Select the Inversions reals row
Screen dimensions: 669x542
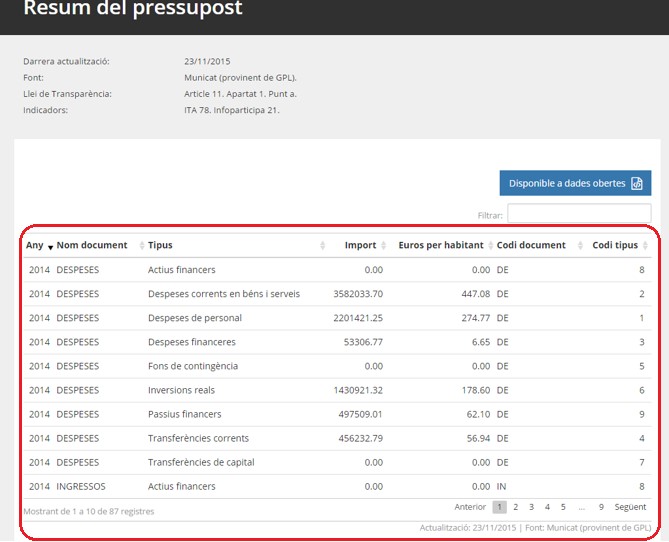(x=181, y=390)
